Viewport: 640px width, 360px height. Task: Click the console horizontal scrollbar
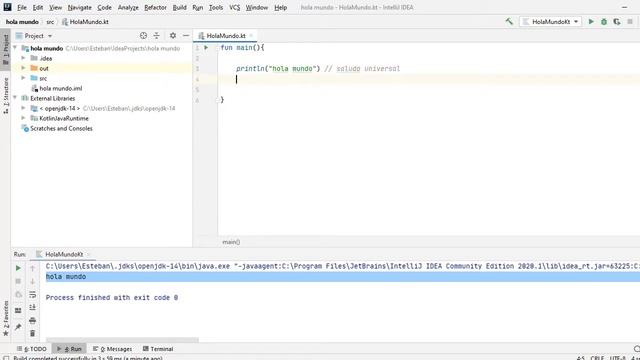click(x=122, y=340)
